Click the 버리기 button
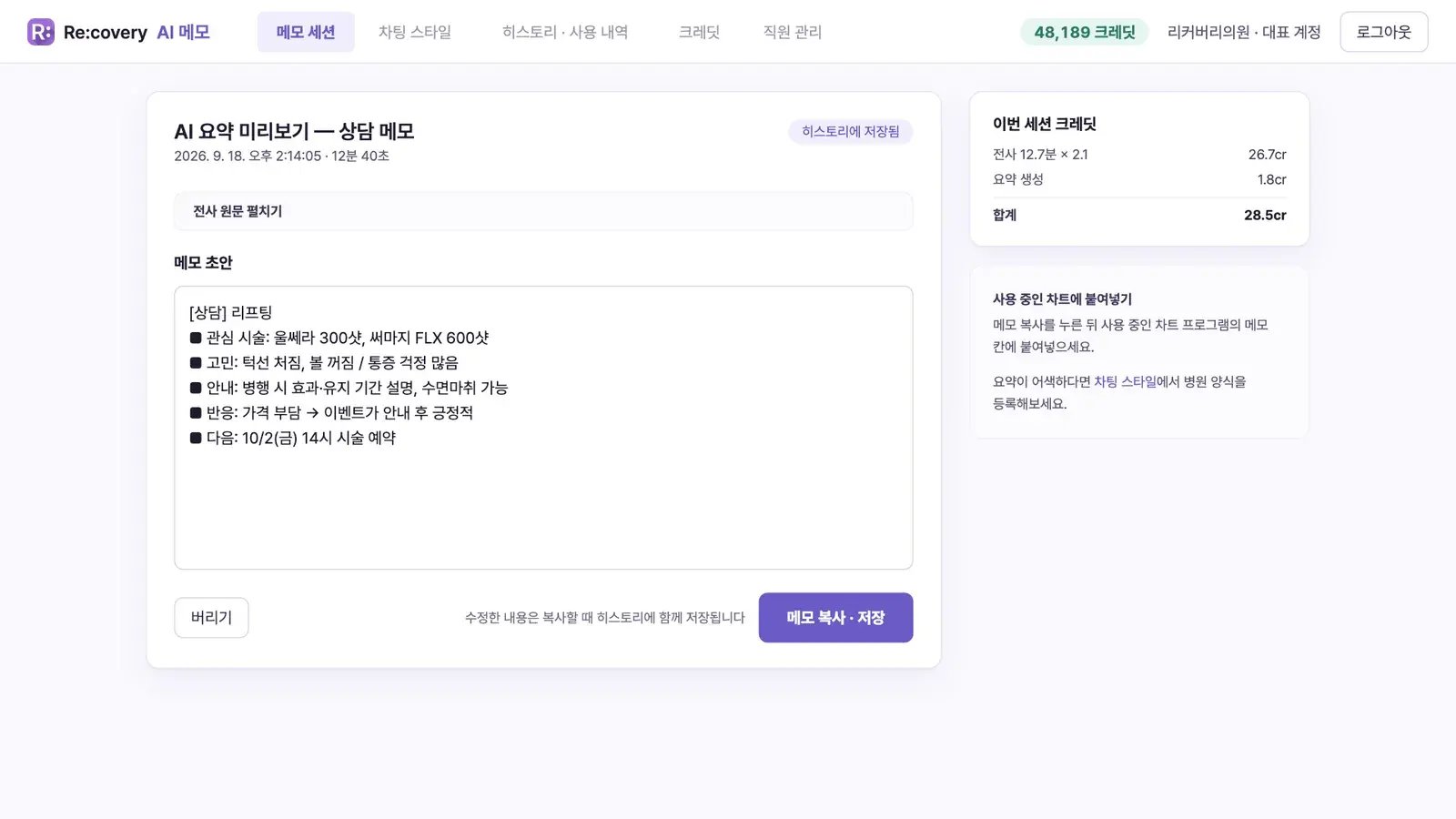 point(211,618)
